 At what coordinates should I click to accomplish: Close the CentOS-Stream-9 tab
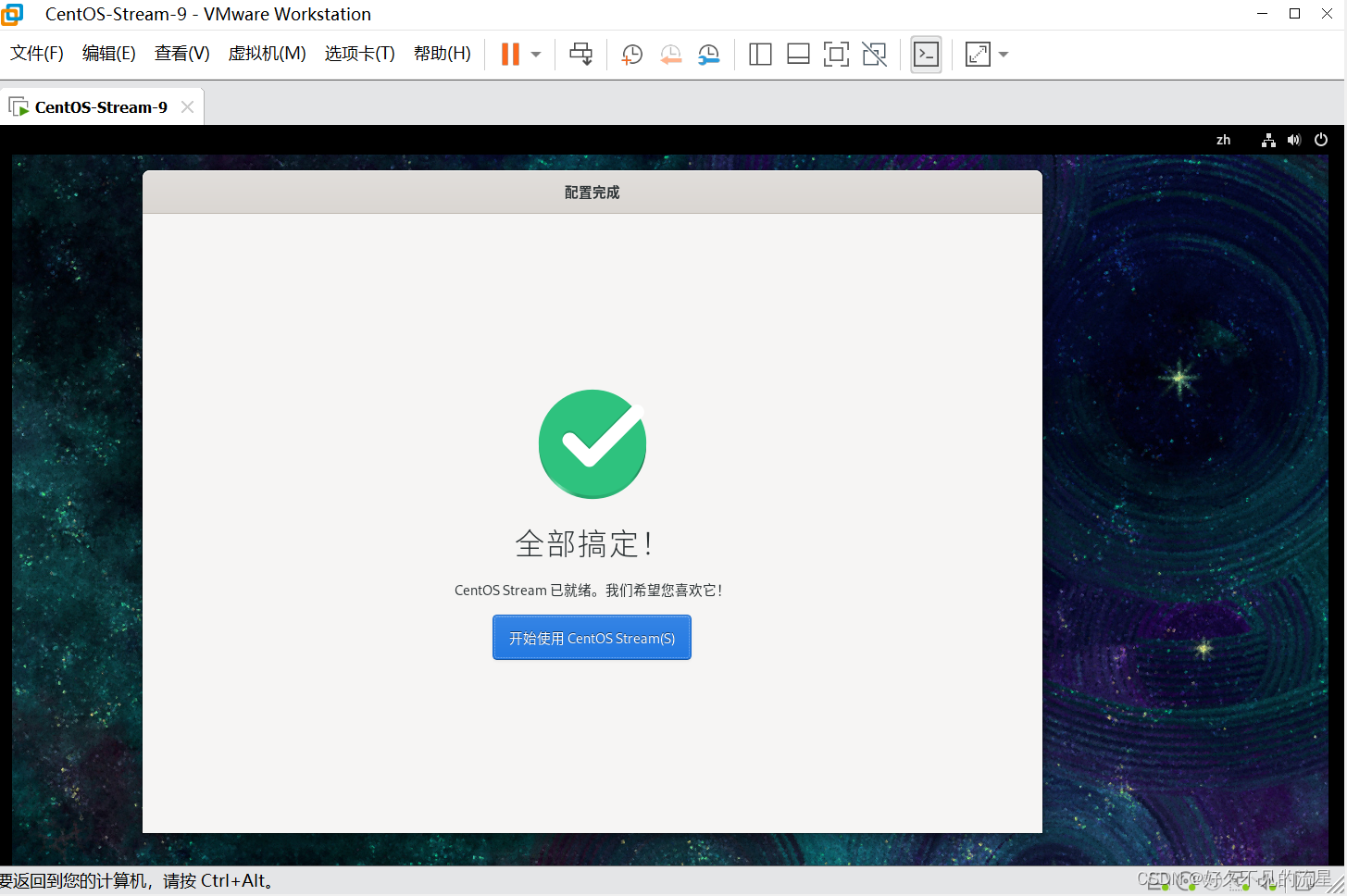(187, 107)
